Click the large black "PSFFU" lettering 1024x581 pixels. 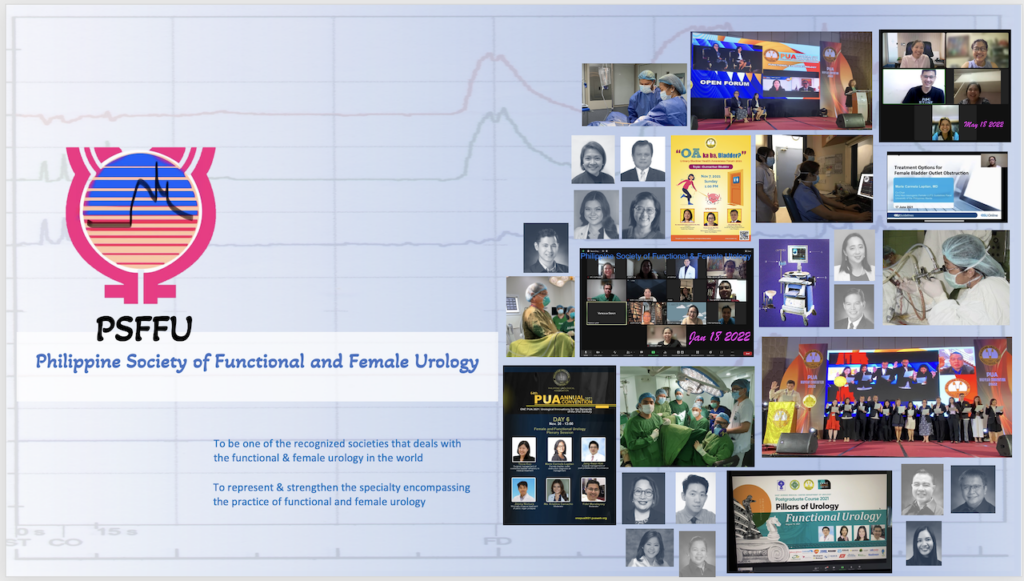pos(144,328)
